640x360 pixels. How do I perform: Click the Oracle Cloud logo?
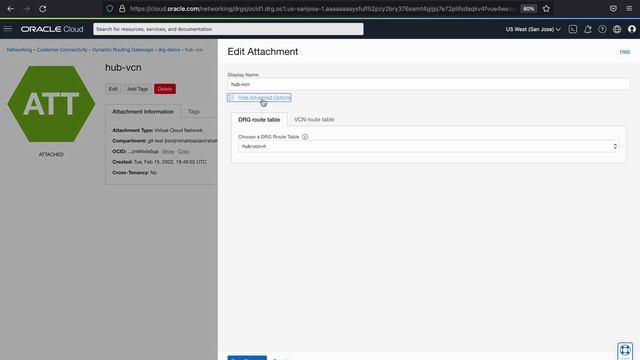coord(52,29)
